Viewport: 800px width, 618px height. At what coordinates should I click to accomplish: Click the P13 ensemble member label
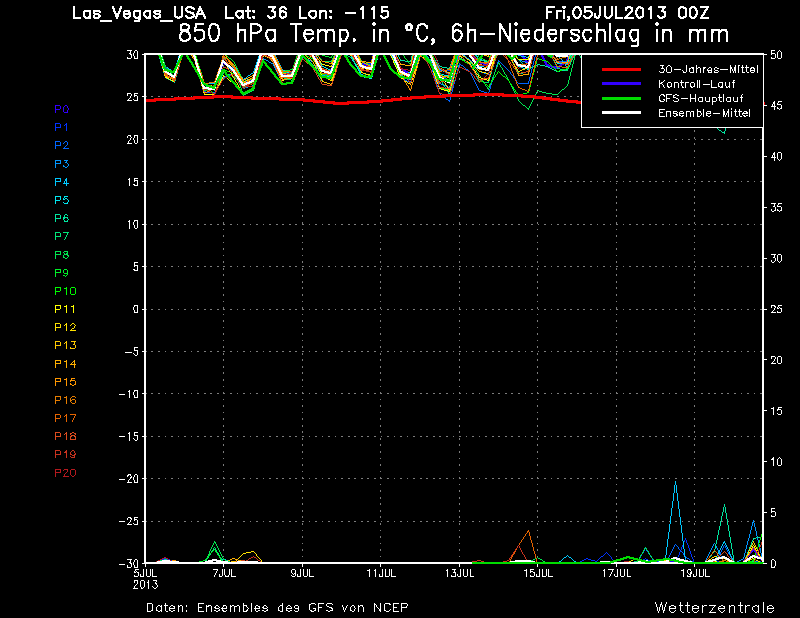point(65,345)
